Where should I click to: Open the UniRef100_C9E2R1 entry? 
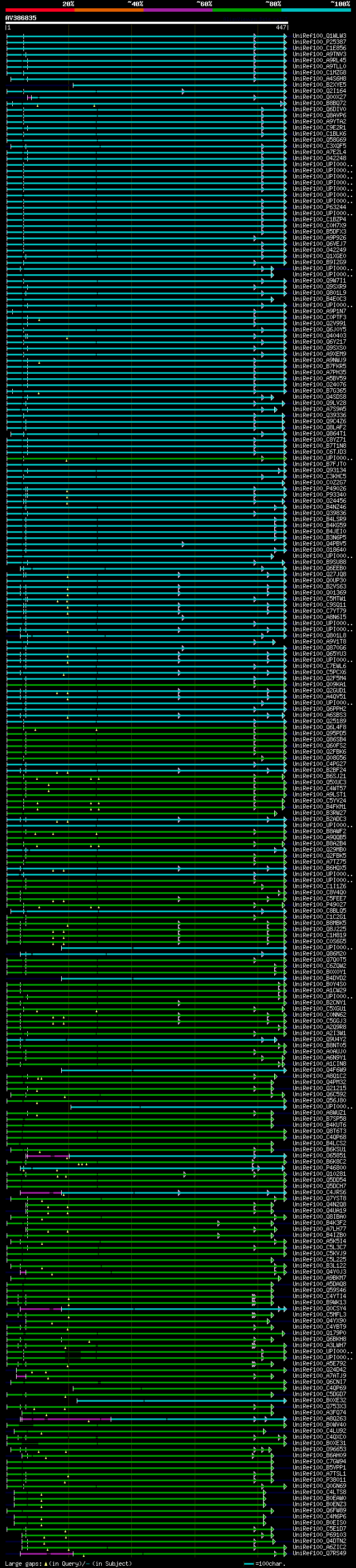click(319, 128)
